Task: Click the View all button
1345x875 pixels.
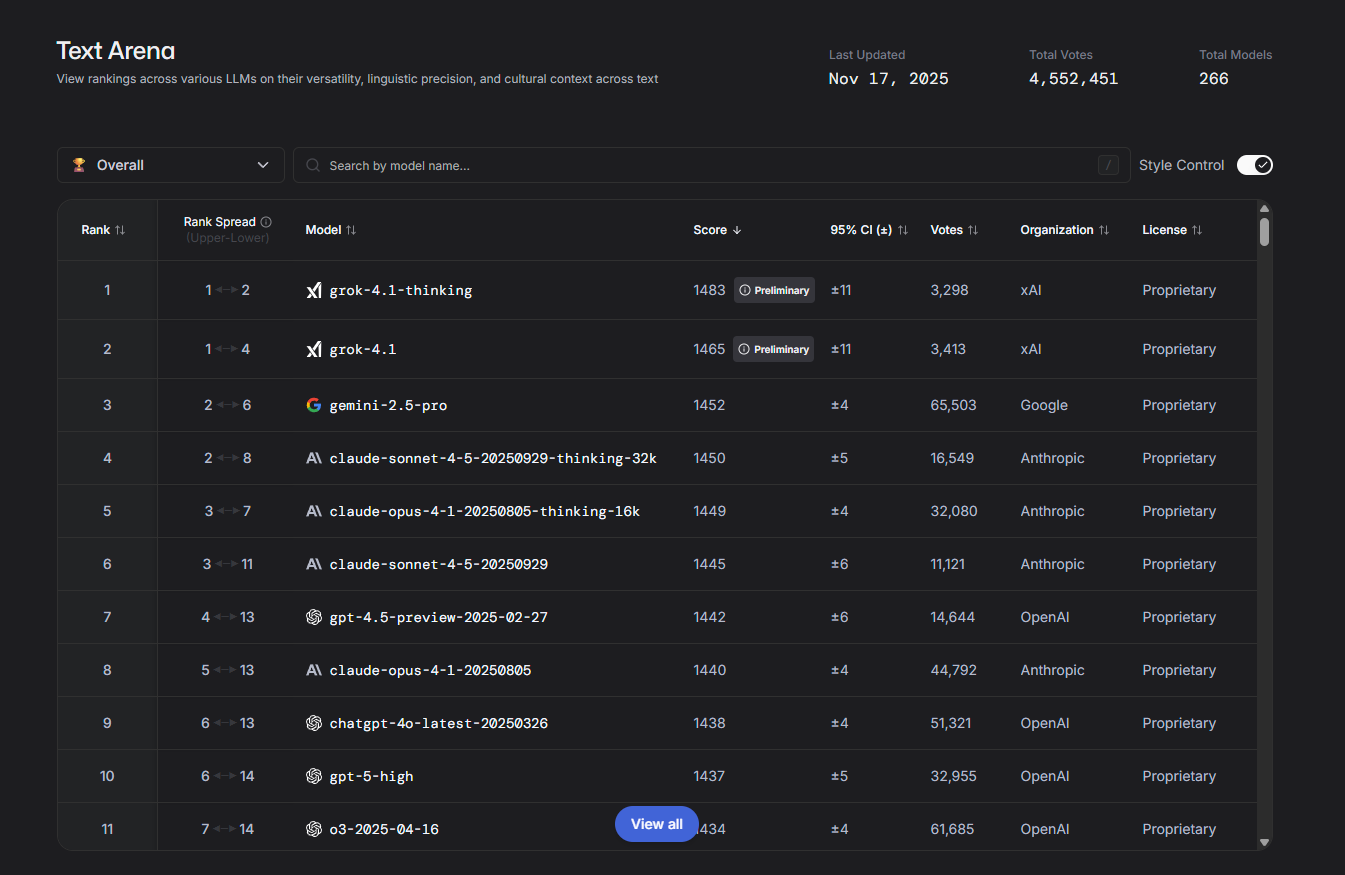Action: (656, 823)
